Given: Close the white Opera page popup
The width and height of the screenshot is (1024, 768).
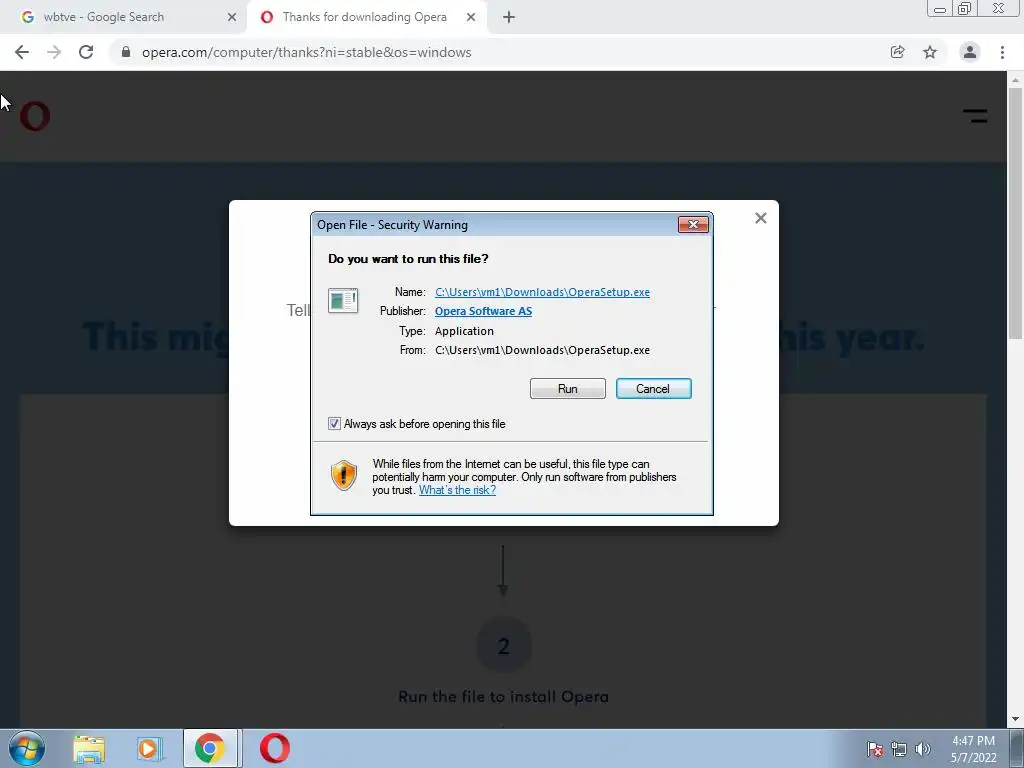Looking at the screenshot, I should 761,218.
